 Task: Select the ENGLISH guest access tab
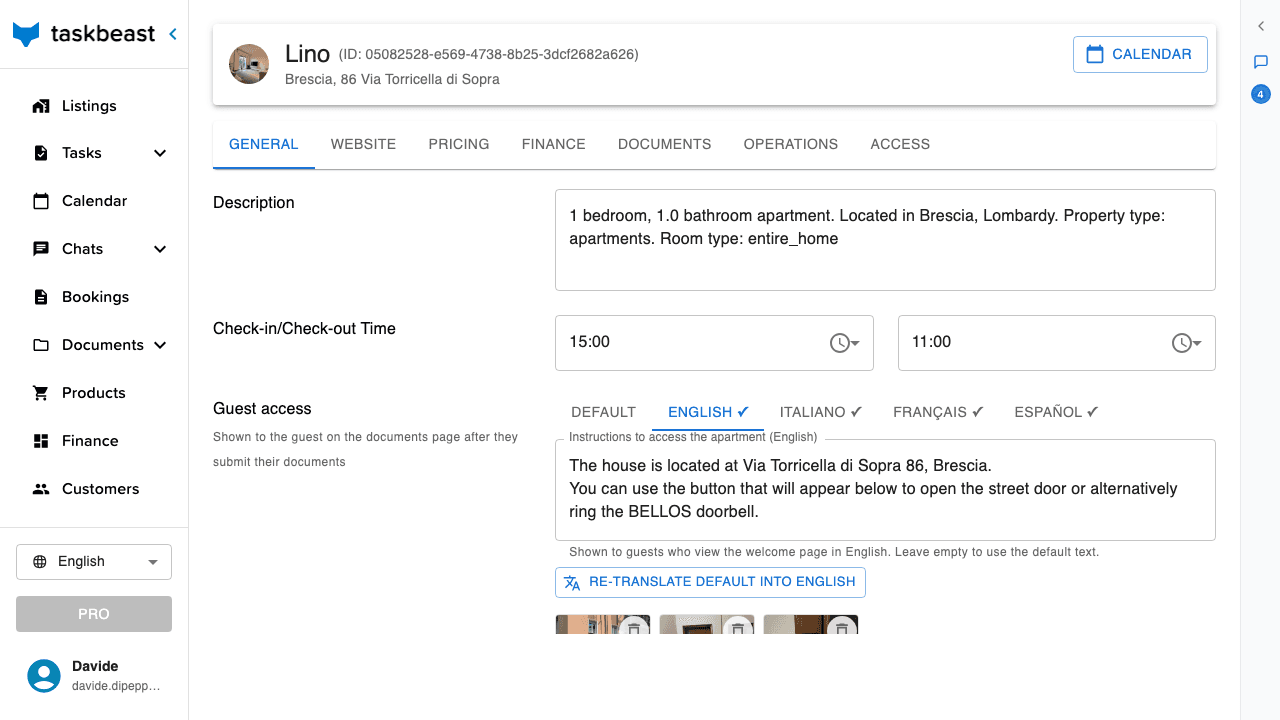(708, 412)
